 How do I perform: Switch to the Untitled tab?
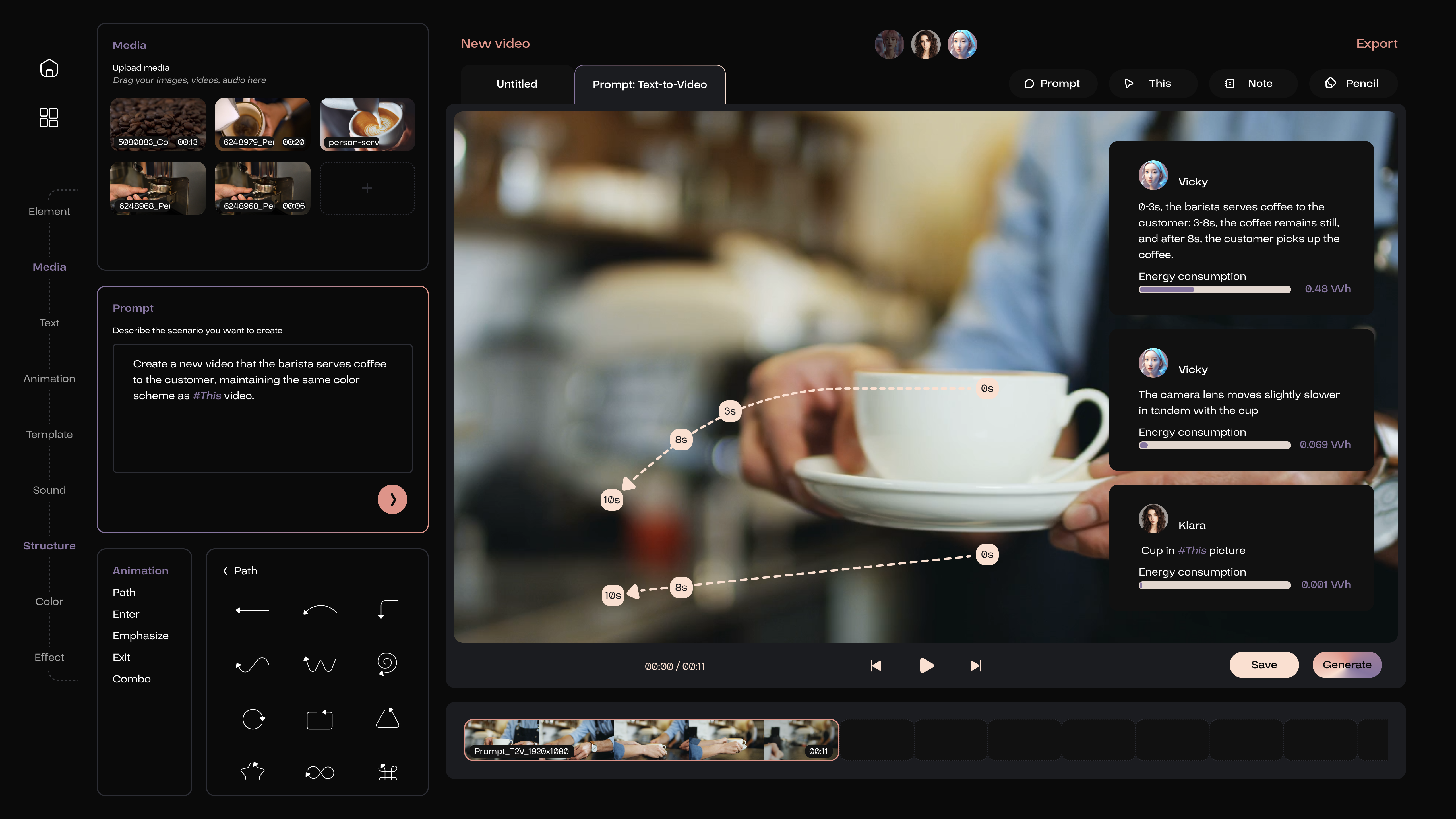[x=517, y=84]
